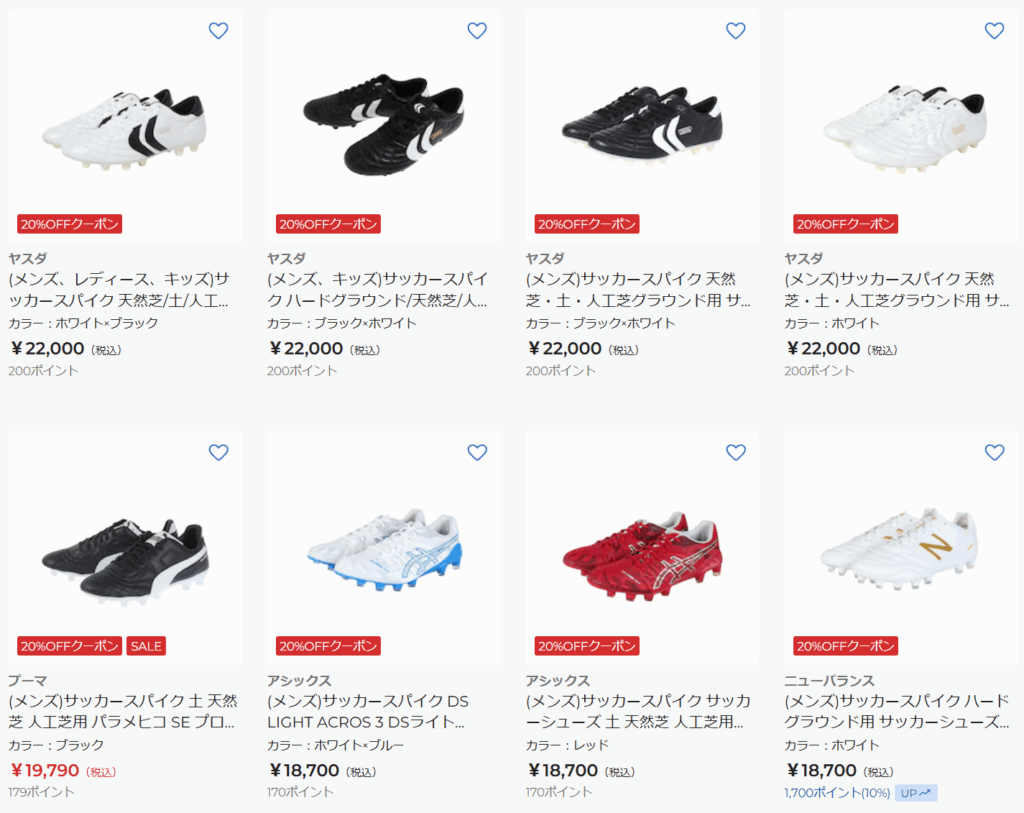The image size is (1024, 813).
Task: Open the white-black Yasuda shoe image
Action: tap(125, 126)
